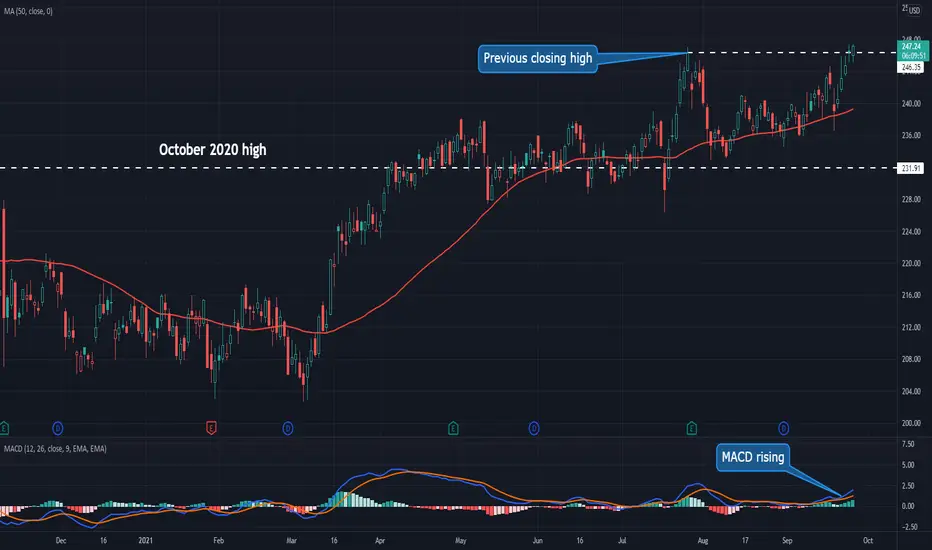This screenshot has width=932, height=550.
Task: Select the 'MACD rising' callout label
Action: (753, 457)
